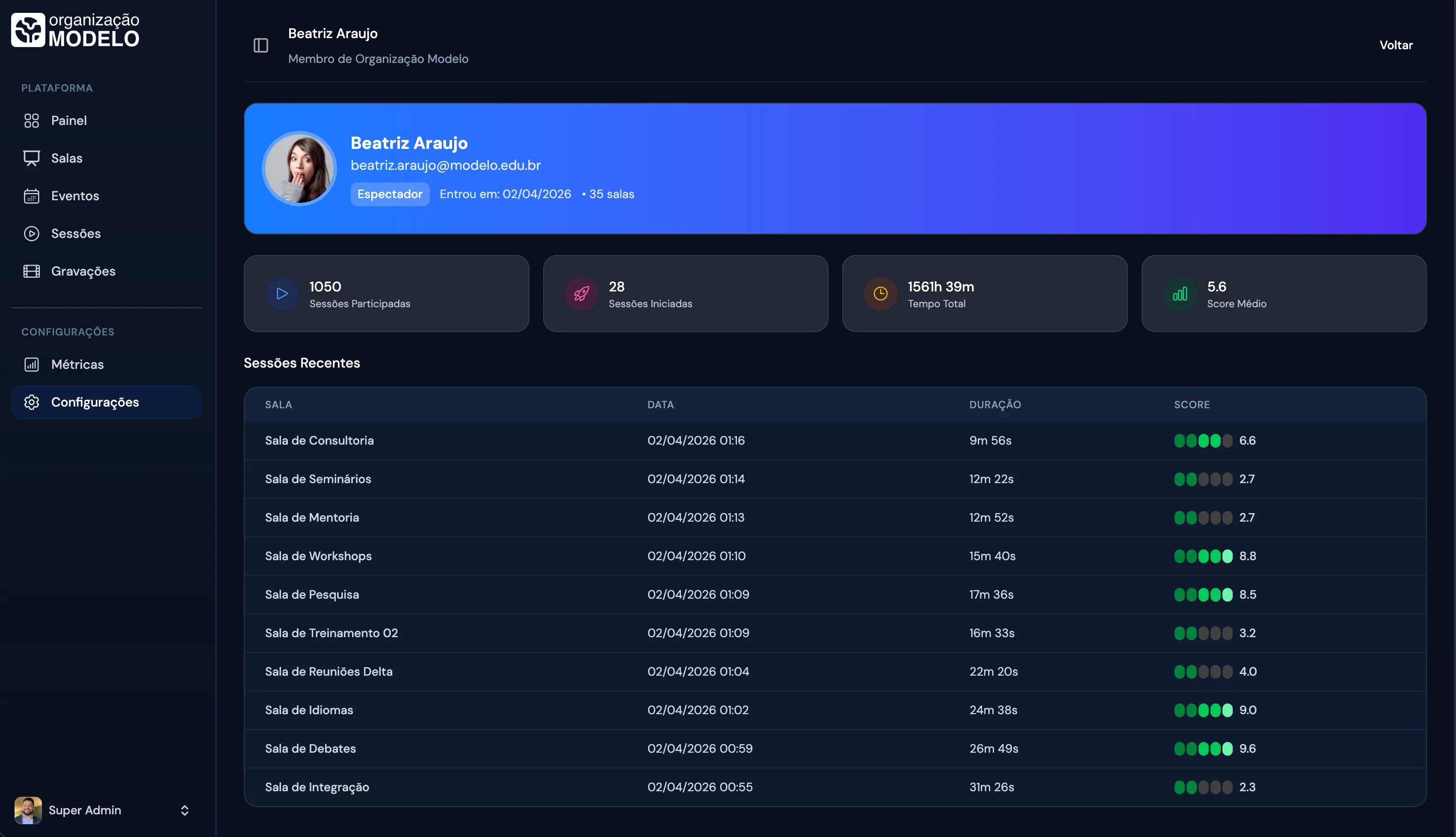
Task: Open the Sala de Consultoria session row
Action: [320, 440]
